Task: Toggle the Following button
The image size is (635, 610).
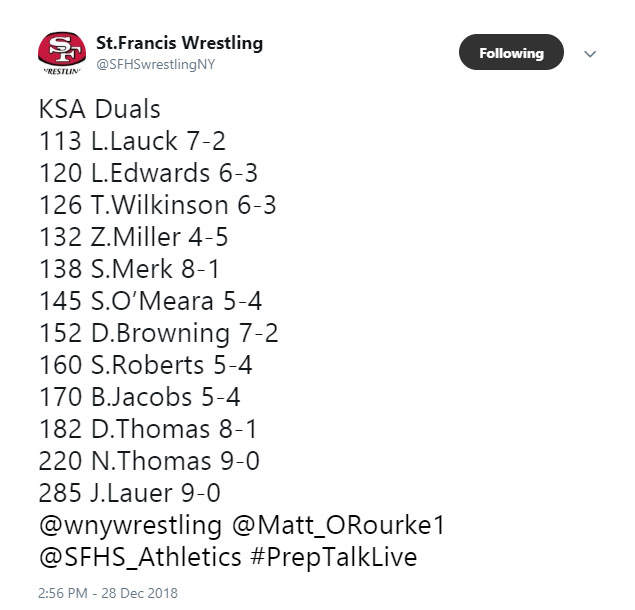Action: [x=511, y=53]
